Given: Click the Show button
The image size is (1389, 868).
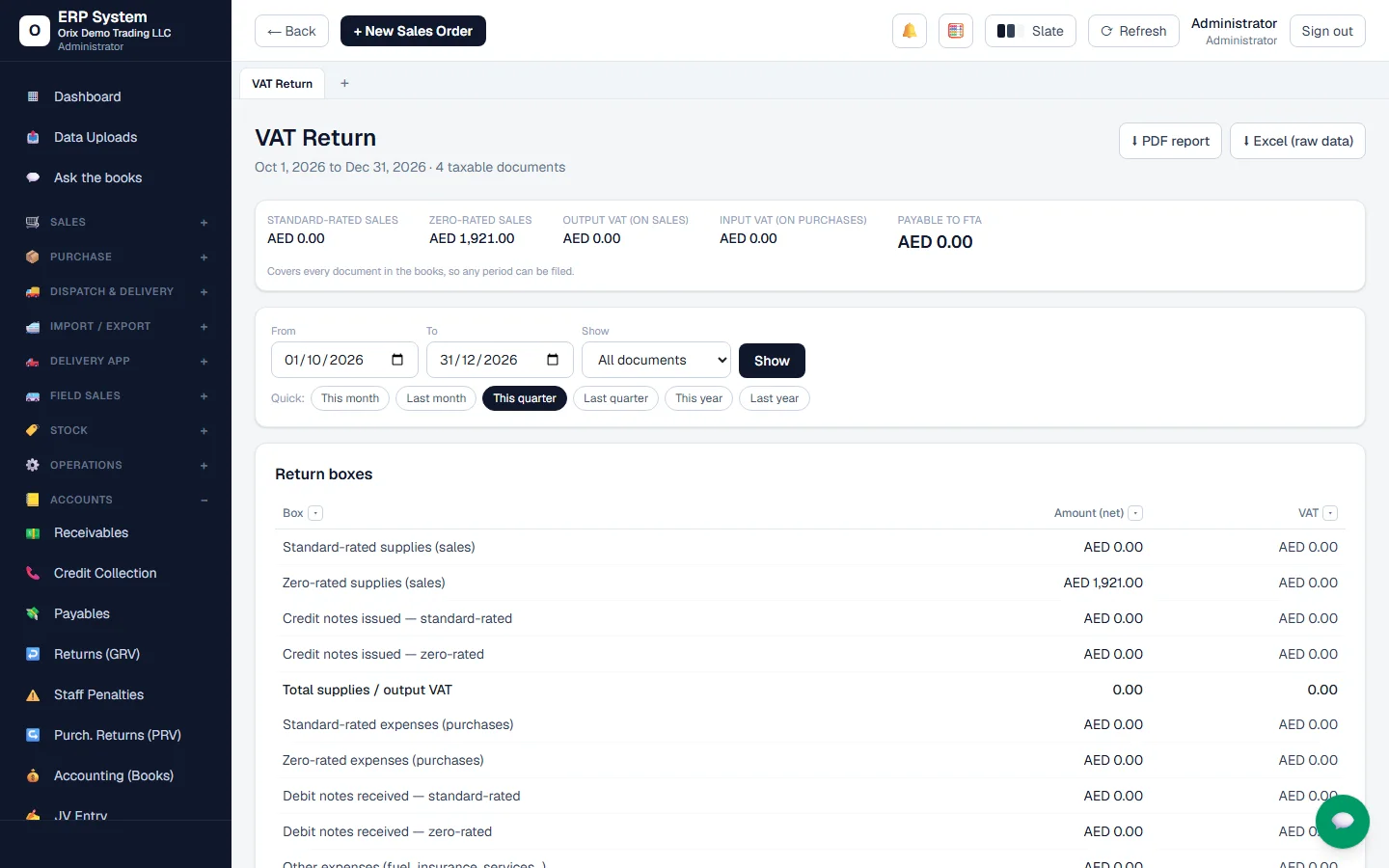Looking at the screenshot, I should coord(772,361).
